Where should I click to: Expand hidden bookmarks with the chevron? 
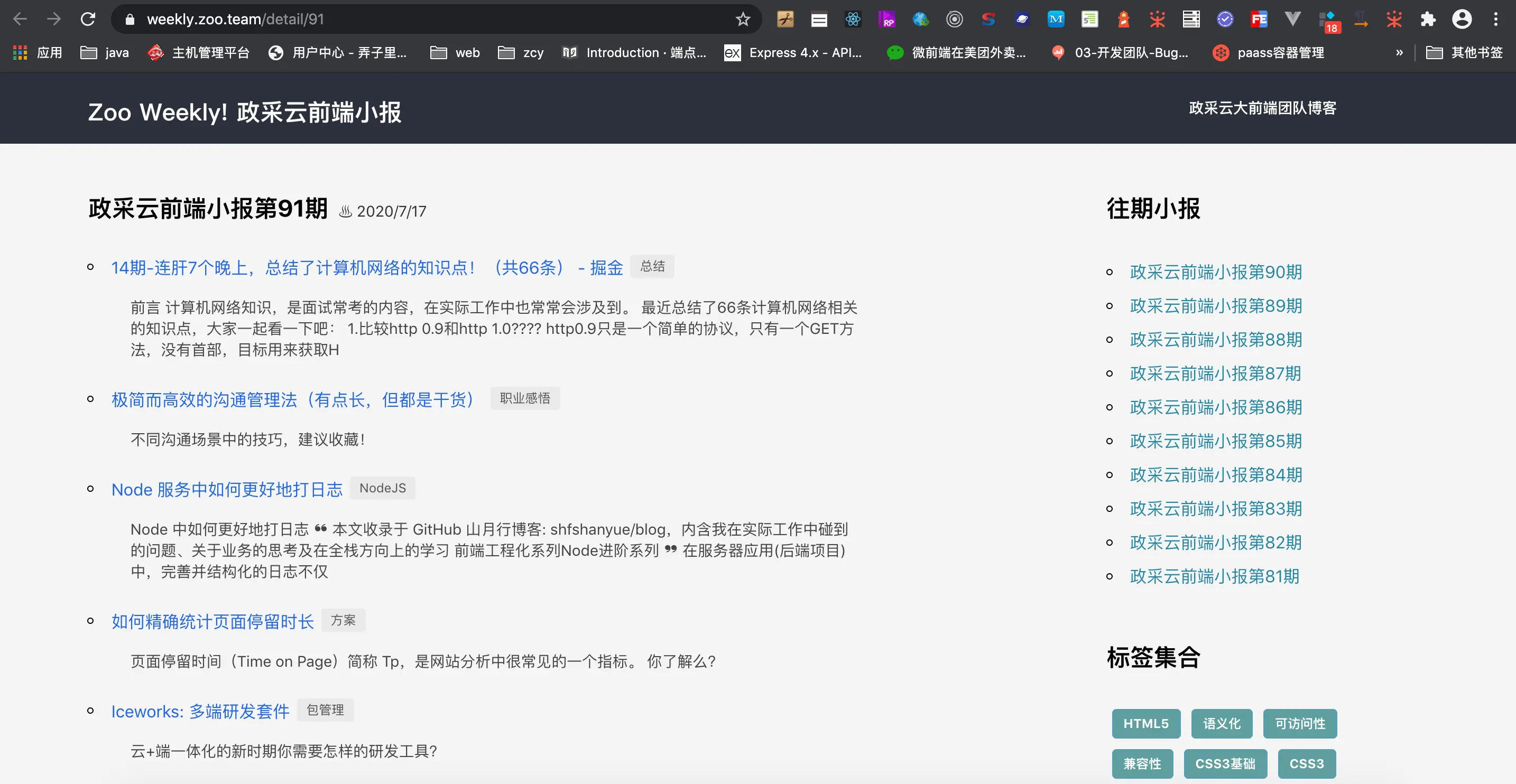[1400, 52]
